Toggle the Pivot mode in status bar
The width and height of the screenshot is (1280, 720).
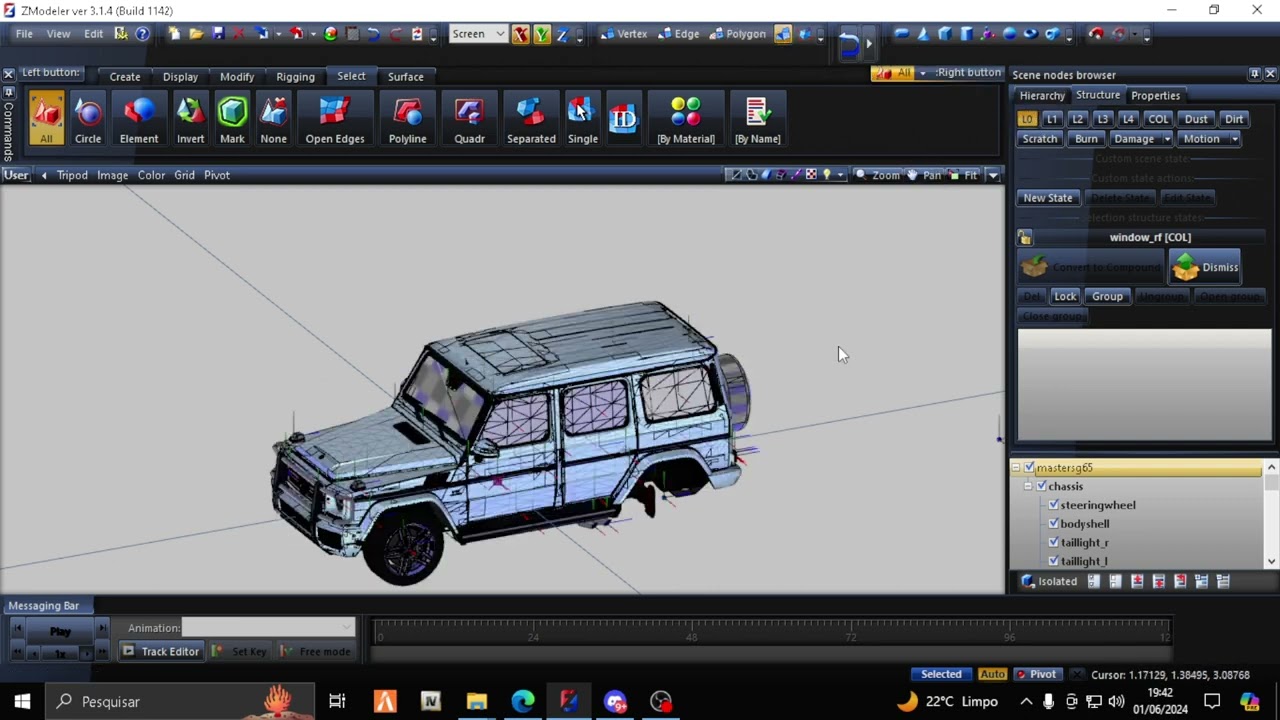[1037, 674]
